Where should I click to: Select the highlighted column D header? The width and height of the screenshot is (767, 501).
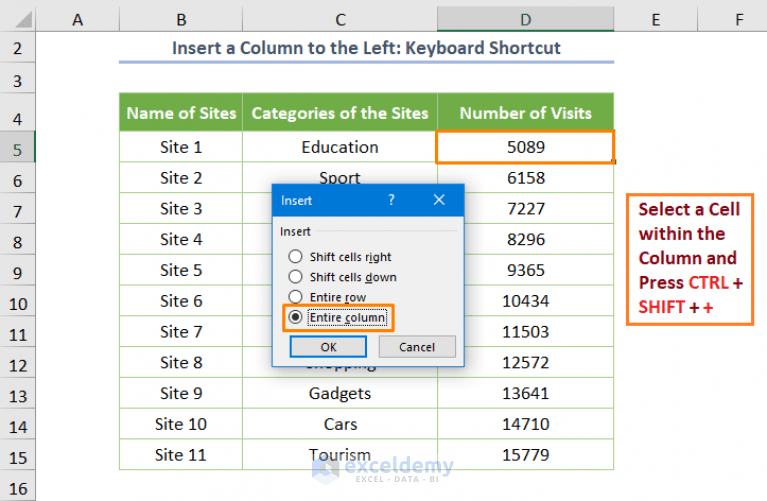pos(525,20)
